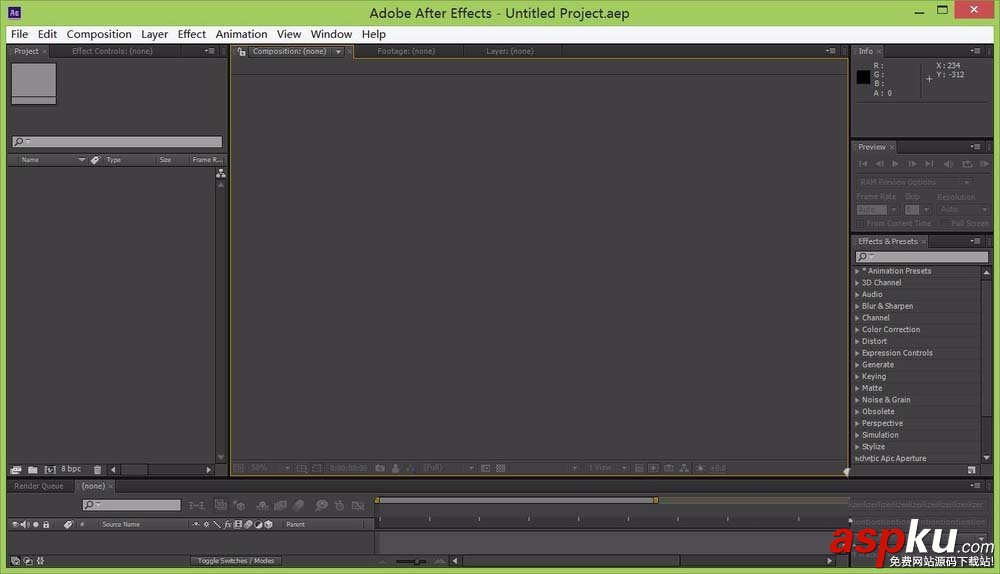Image resolution: width=1000 pixels, height=574 pixels.
Task: Click the Auto-keyframe stopwatch icon in timeline
Action: coord(339,506)
